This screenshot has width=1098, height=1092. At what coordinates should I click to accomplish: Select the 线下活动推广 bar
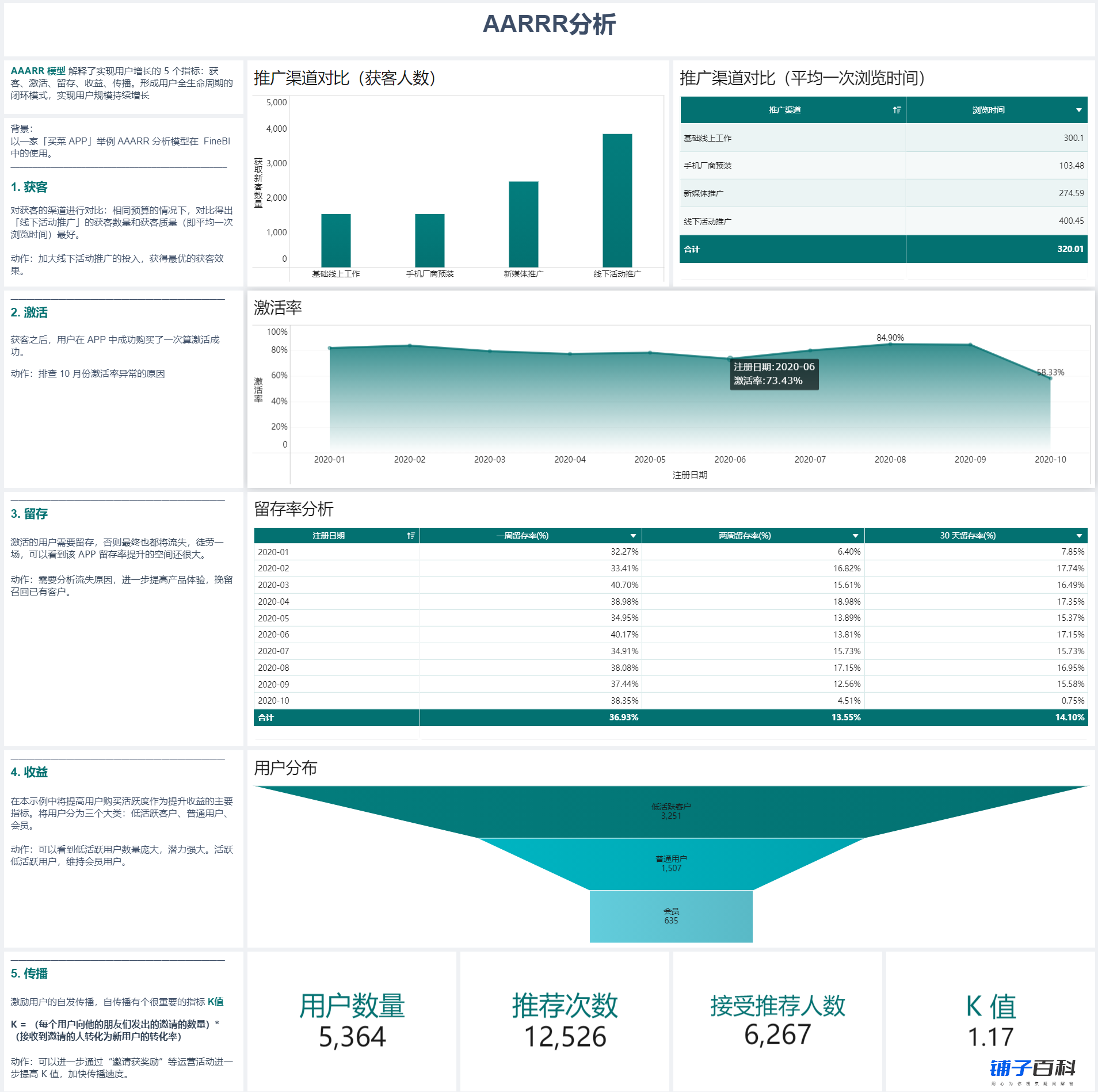click(617, 200)
